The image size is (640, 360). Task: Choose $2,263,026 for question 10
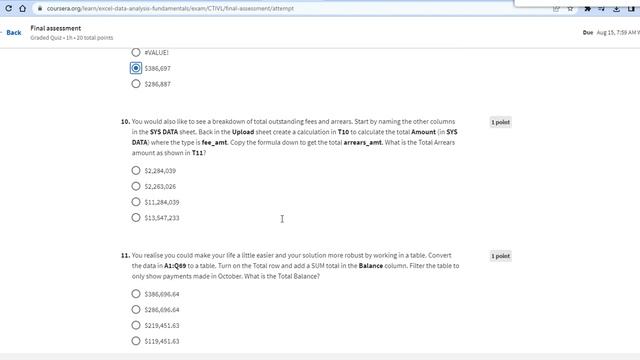click(136, 186)
